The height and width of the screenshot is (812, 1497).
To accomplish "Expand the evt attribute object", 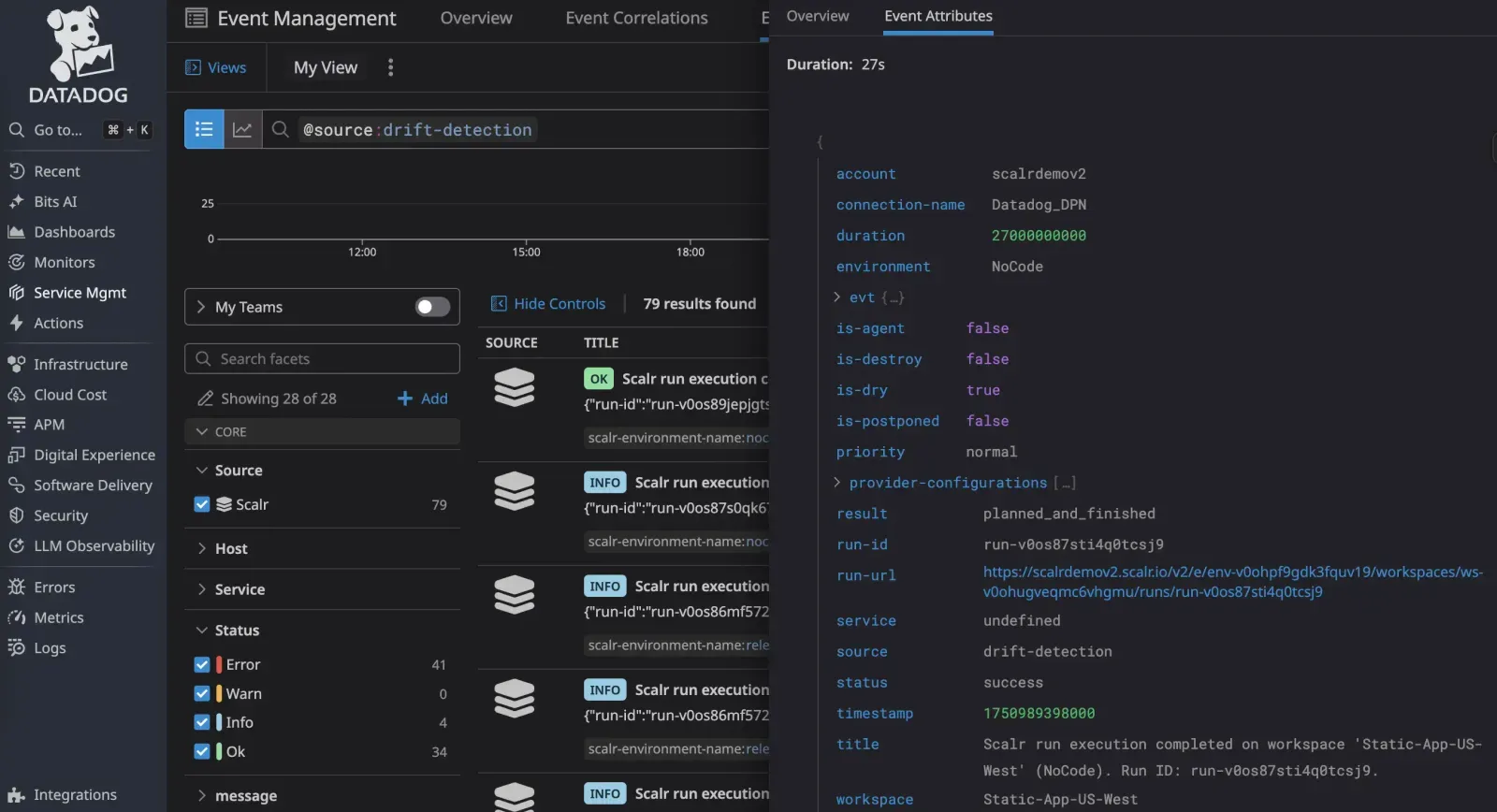I will tap(837, 297).
